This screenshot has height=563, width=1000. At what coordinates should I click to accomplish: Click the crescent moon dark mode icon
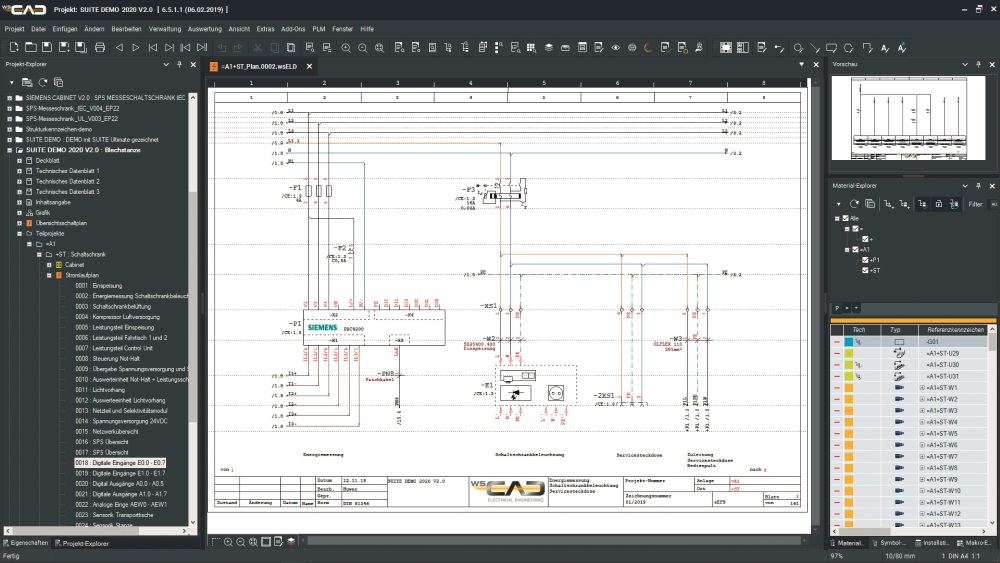coord(648,48)
